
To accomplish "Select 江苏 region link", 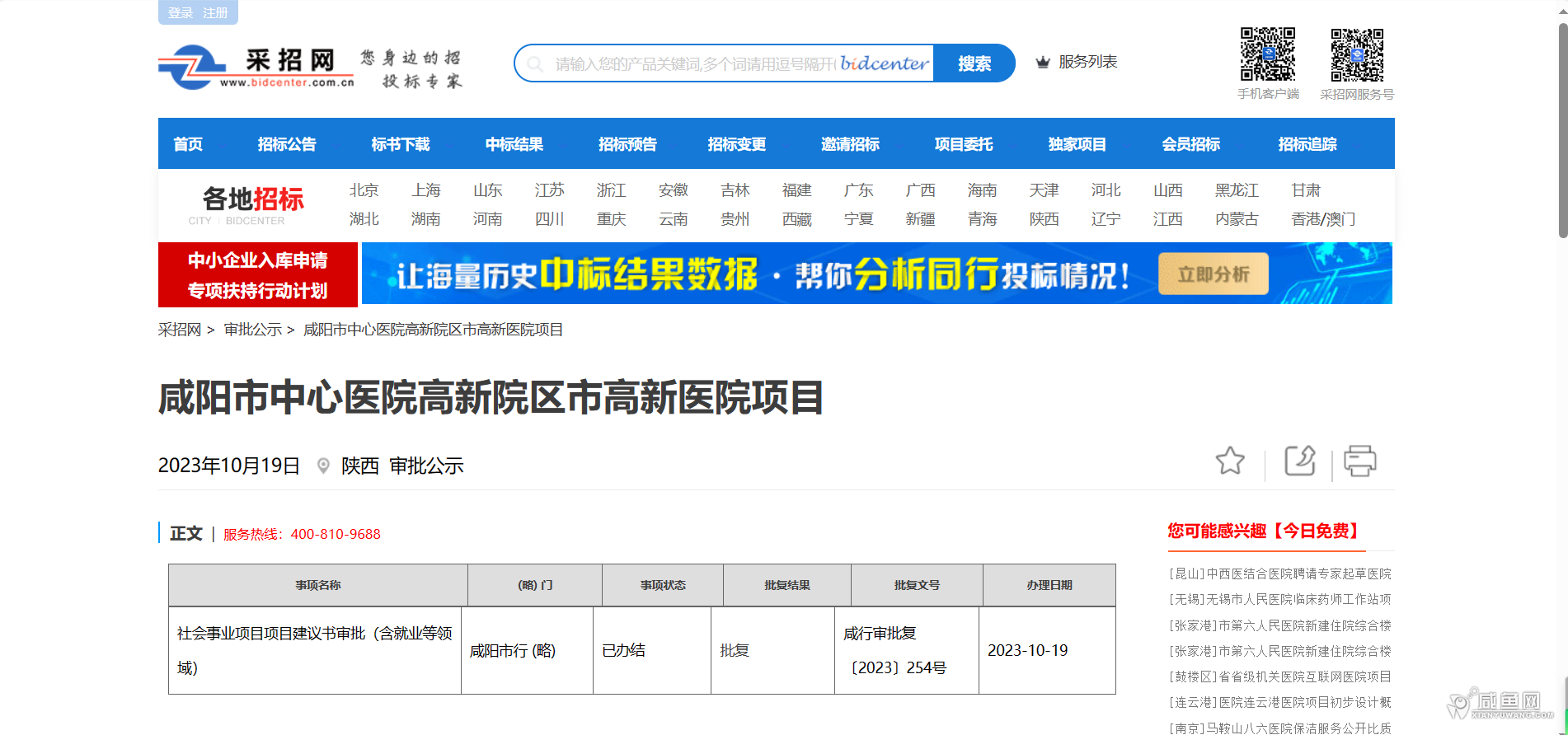I will point(550,190).
